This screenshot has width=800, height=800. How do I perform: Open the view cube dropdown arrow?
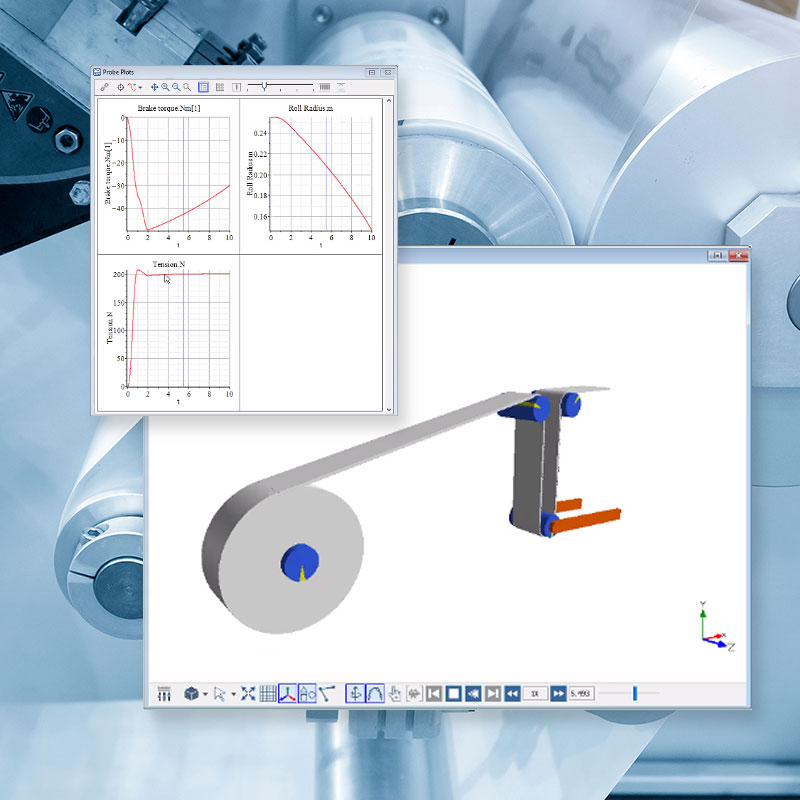205,694
